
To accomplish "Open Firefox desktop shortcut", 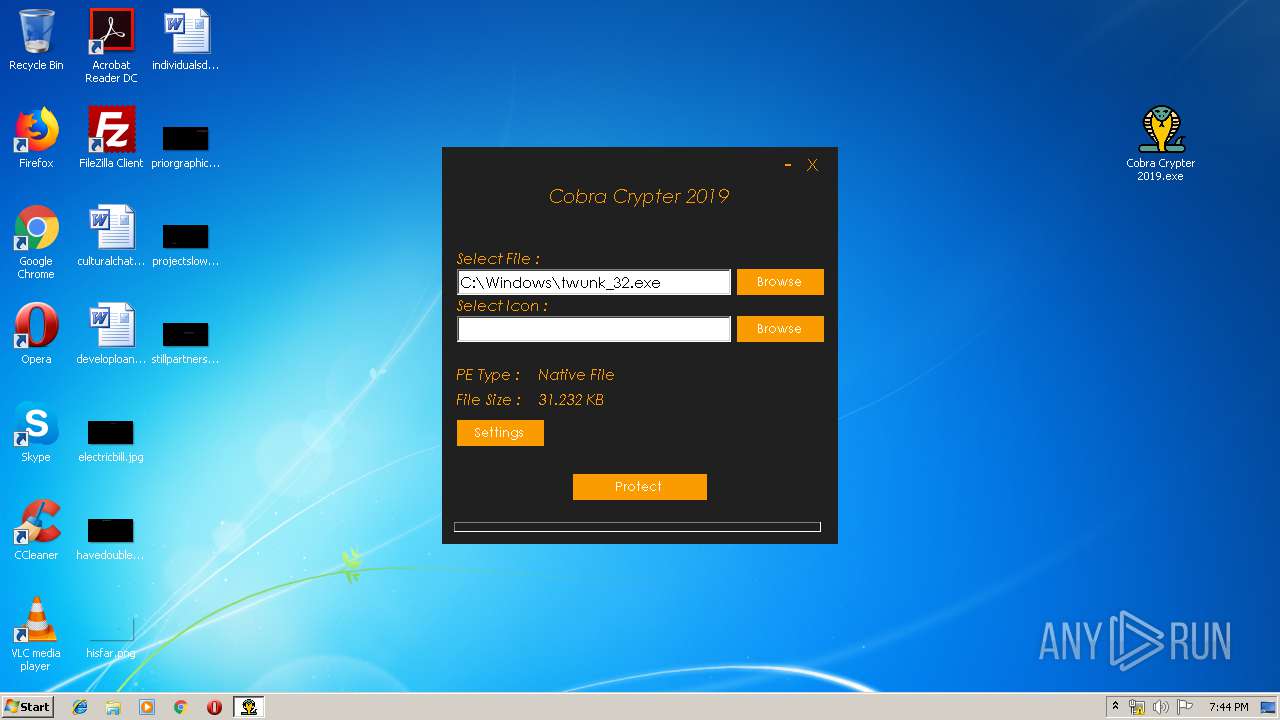I will click(36, 138).
